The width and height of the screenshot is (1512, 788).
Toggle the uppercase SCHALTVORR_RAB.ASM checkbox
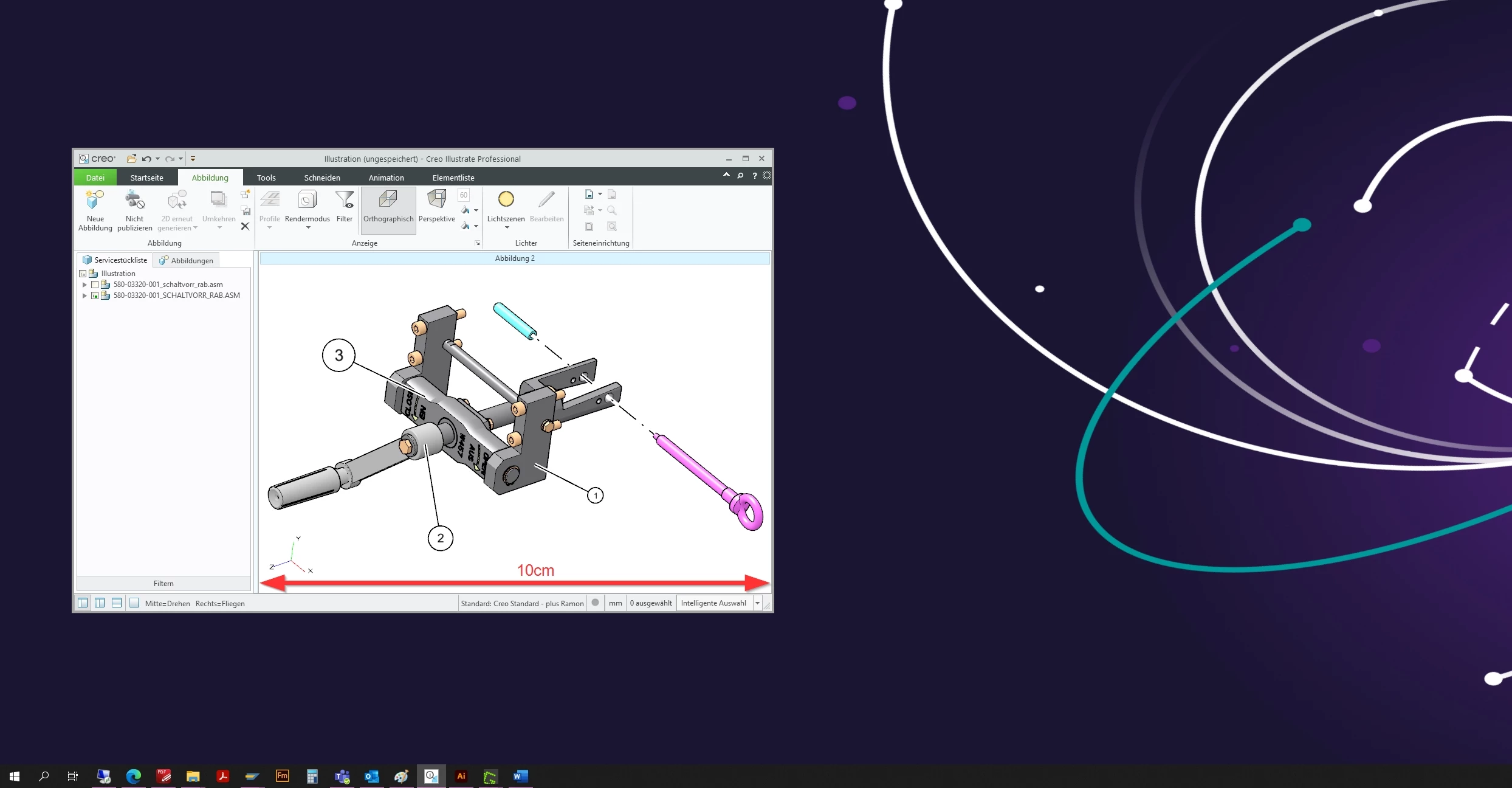(x=95, y=295)
